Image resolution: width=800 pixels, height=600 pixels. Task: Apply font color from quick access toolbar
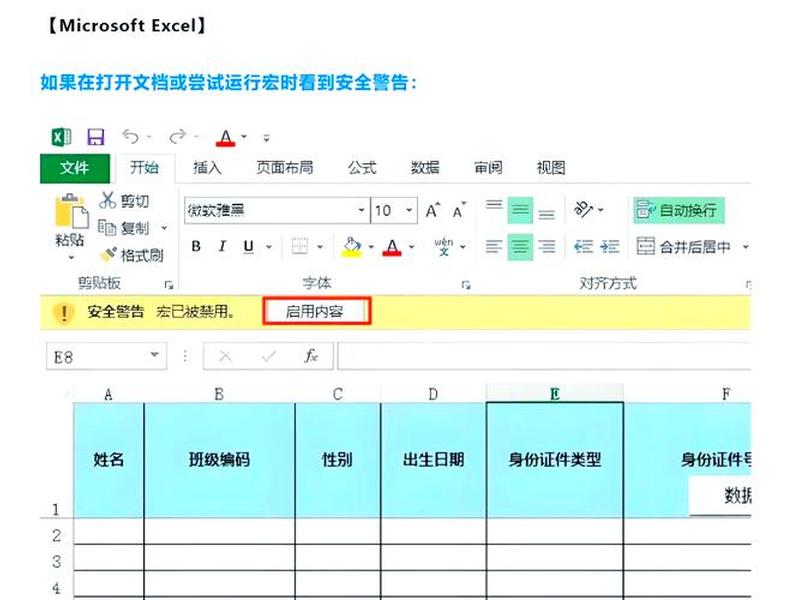[x=226, y=137]
